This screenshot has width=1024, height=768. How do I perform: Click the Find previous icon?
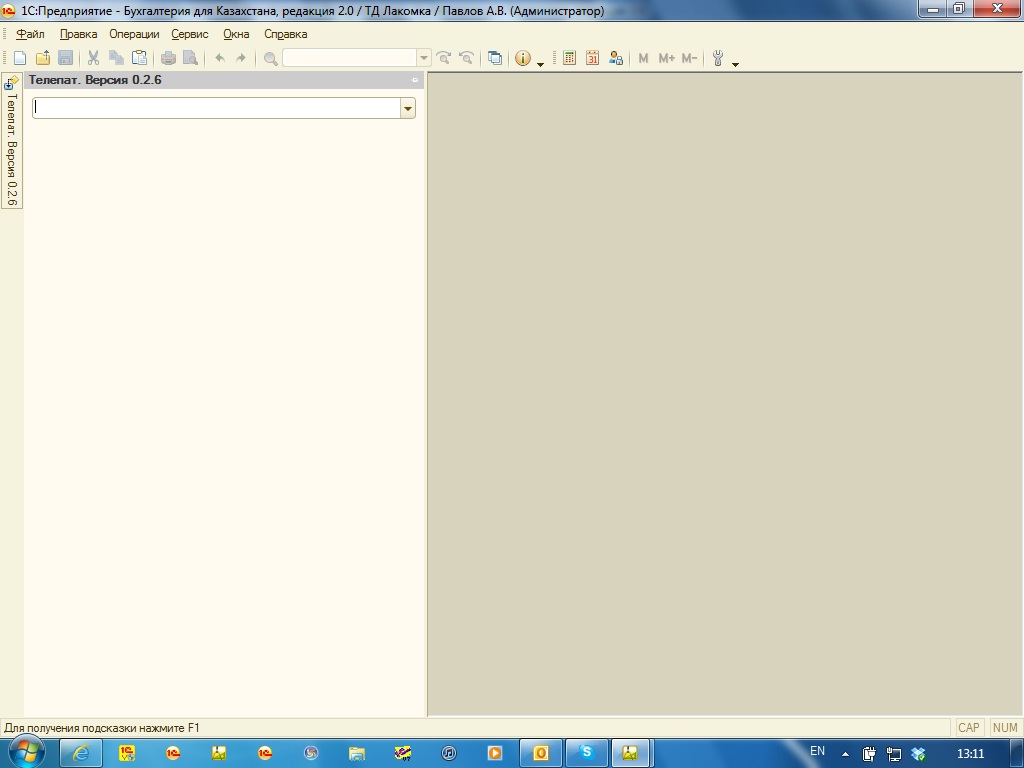click(466, 58)
